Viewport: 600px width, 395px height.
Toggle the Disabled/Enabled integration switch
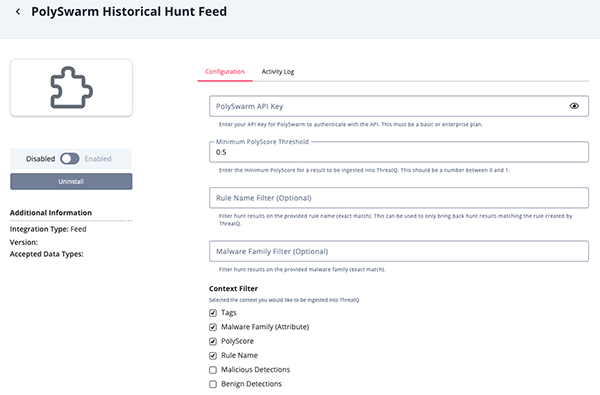click(x=70, y=158)
